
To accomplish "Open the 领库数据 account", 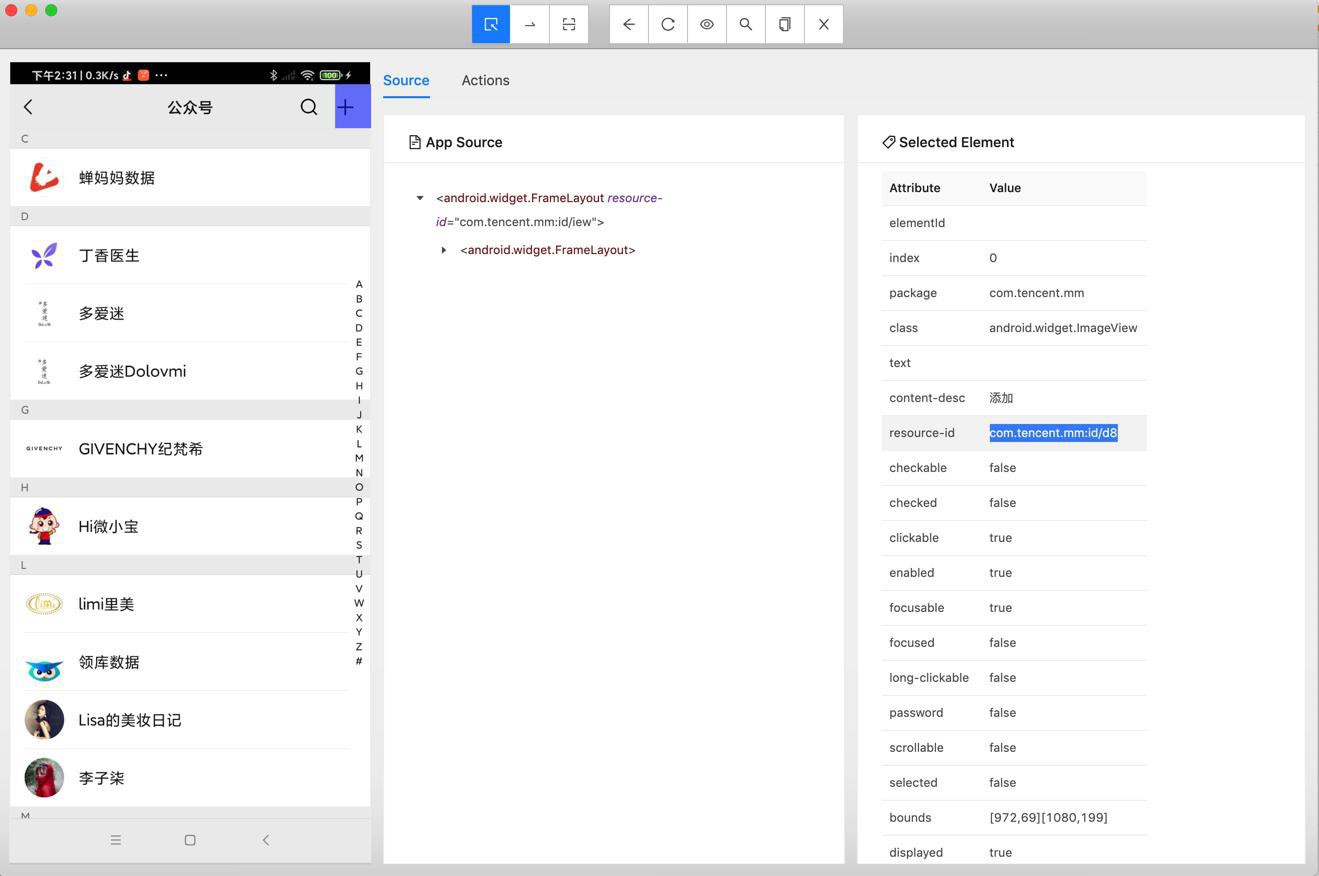I will point(190,662).
